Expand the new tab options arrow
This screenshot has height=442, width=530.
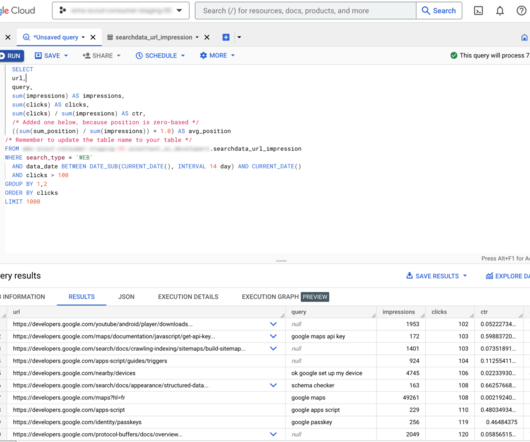point(239,37)
